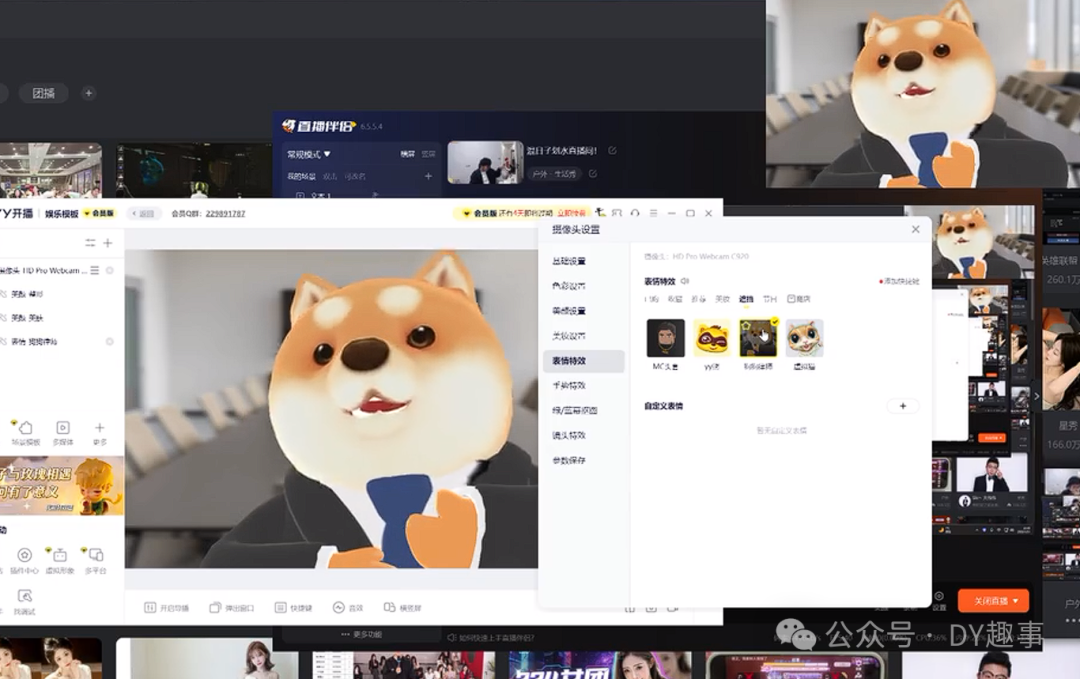Switch landscape/portrait with 横竖屏 button
This screenshot has height=679, width=1080.
pos(402,607)
